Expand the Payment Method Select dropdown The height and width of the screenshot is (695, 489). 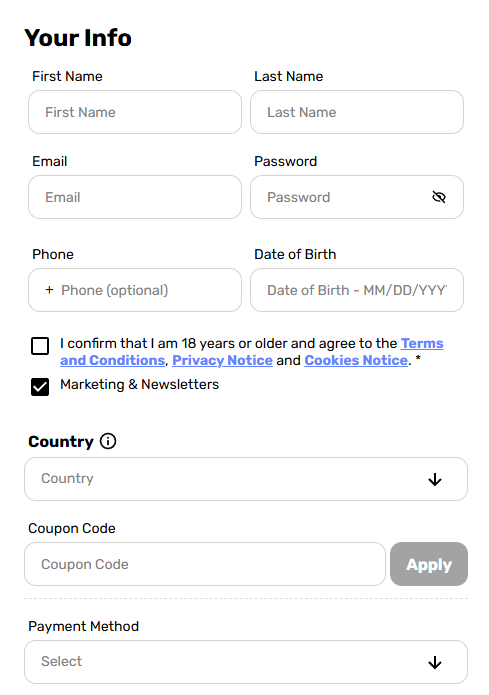246,662
